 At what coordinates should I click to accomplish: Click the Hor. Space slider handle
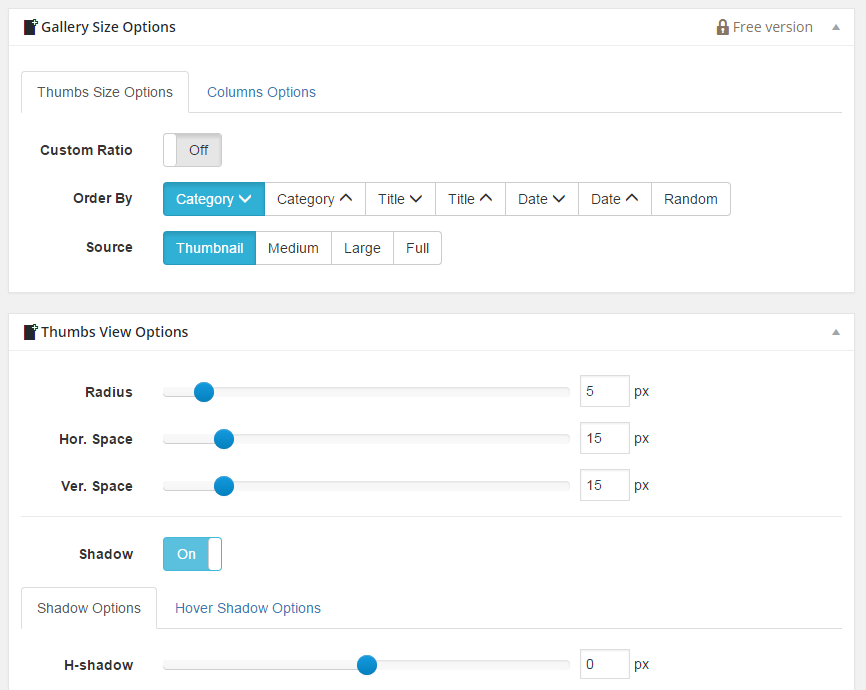[x=224, y=439]
